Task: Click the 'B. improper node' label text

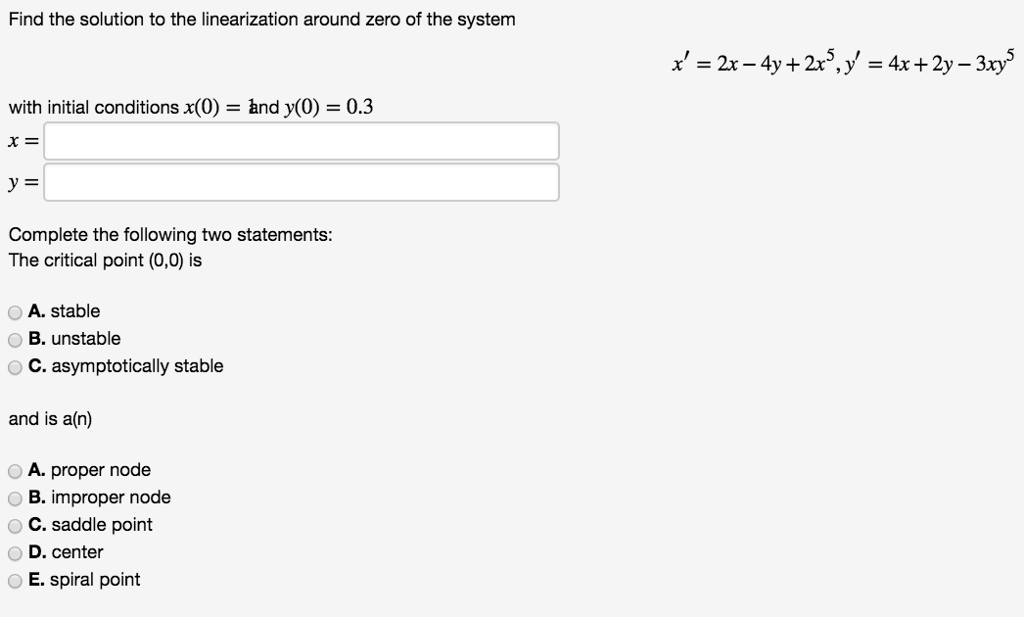Action: [x=100, y=497]
